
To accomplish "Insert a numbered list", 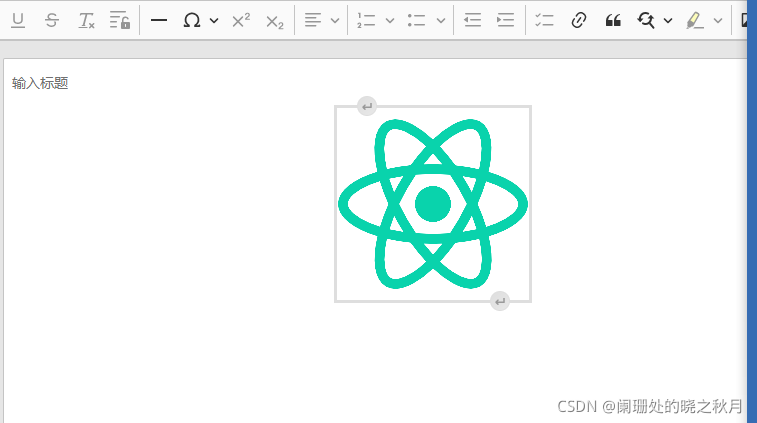I will (366, 20).
